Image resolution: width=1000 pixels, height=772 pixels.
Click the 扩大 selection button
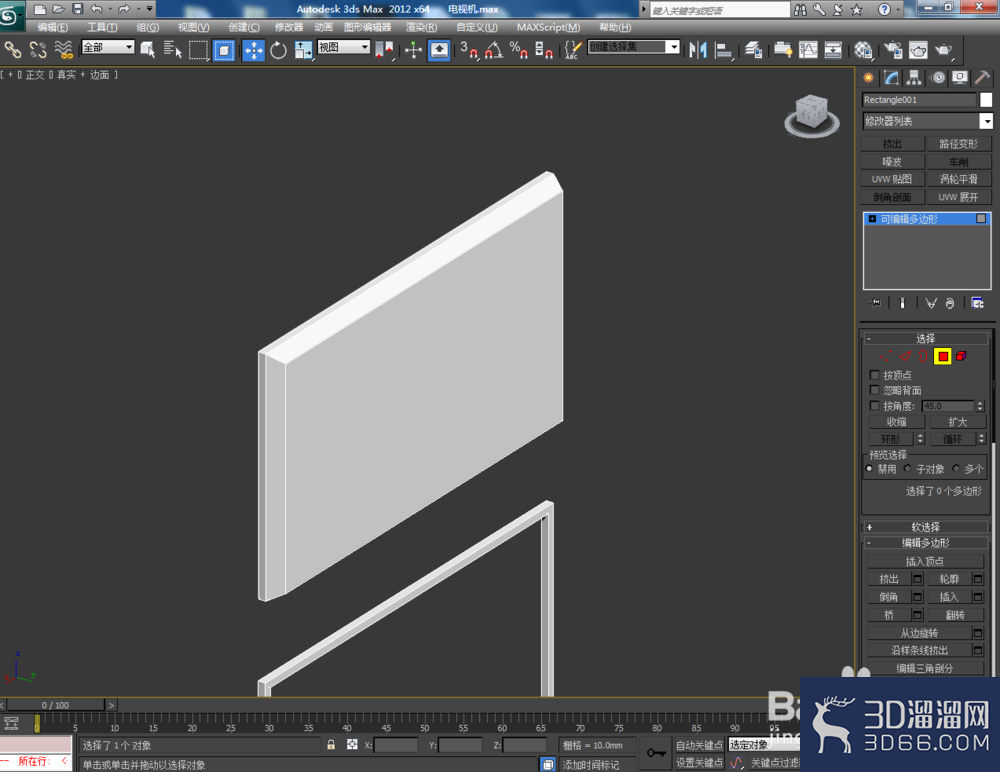tap(958, 422)
